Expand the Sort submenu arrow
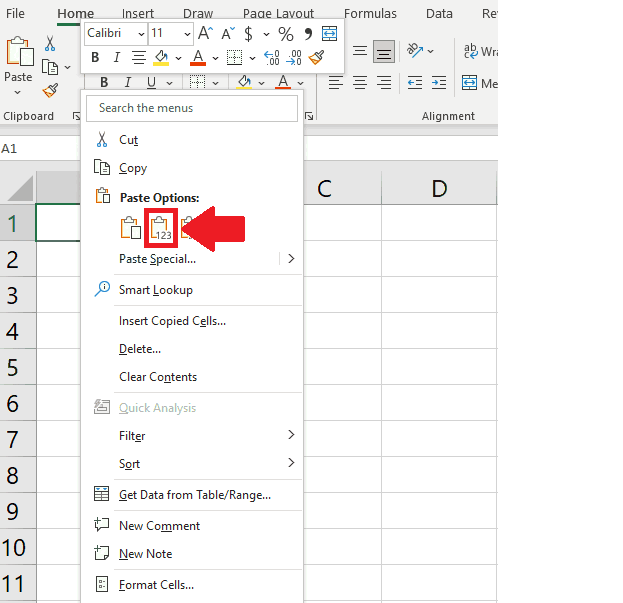Screen dimensions: 623x603 point(291,462)
